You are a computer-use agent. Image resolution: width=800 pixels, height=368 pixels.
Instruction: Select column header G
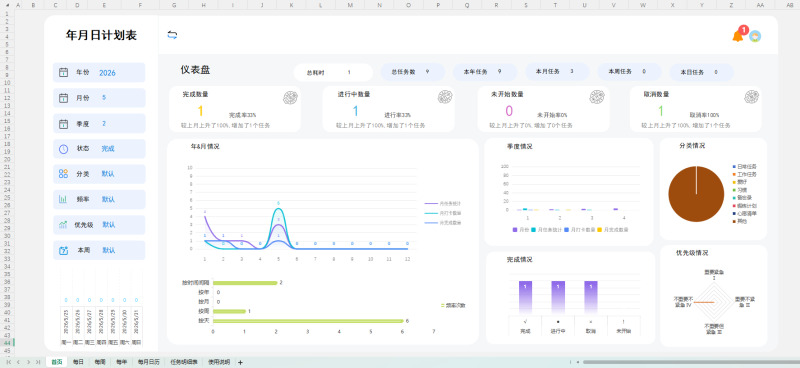click(174, 5)
